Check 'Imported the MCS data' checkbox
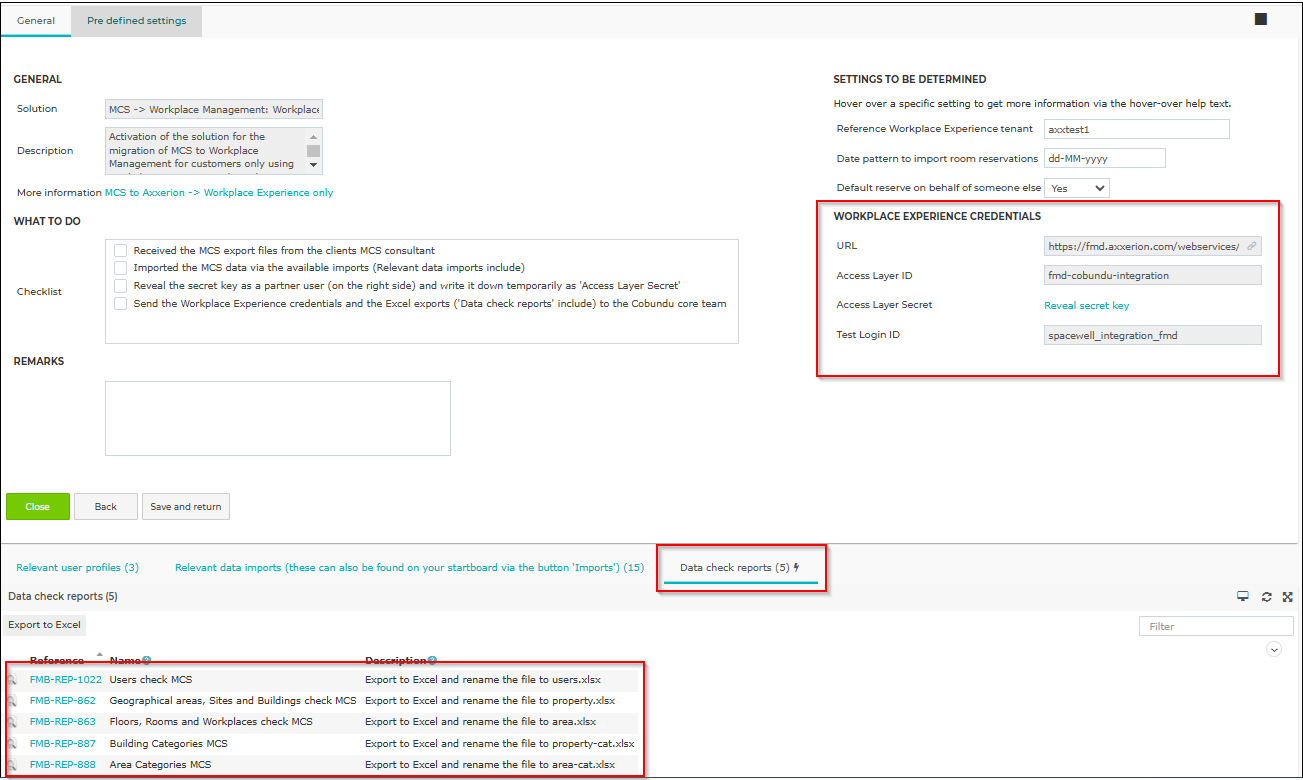Viewport: 1303px width, 780px height. (121, 268)
